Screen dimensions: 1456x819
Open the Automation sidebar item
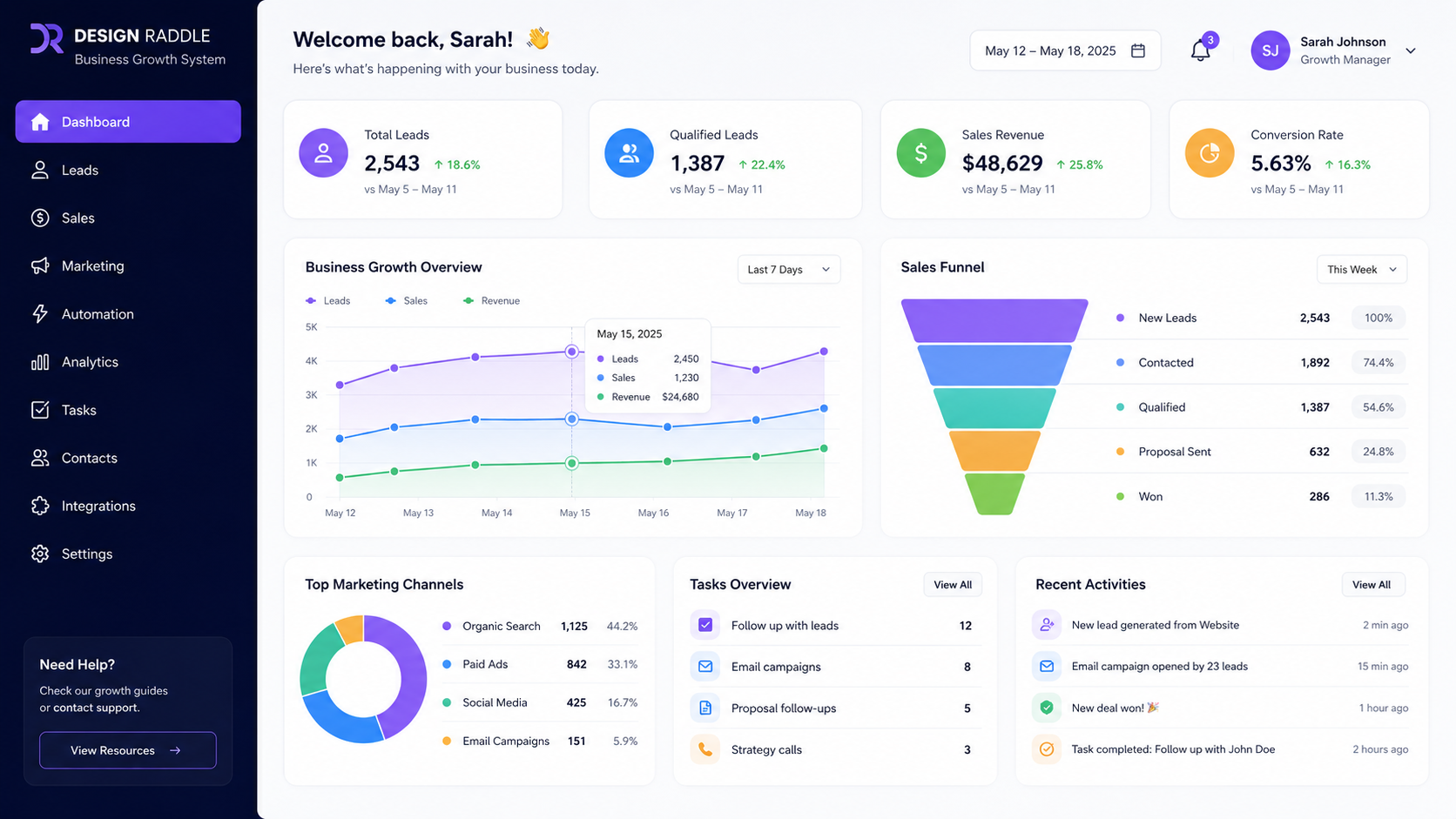128,314
